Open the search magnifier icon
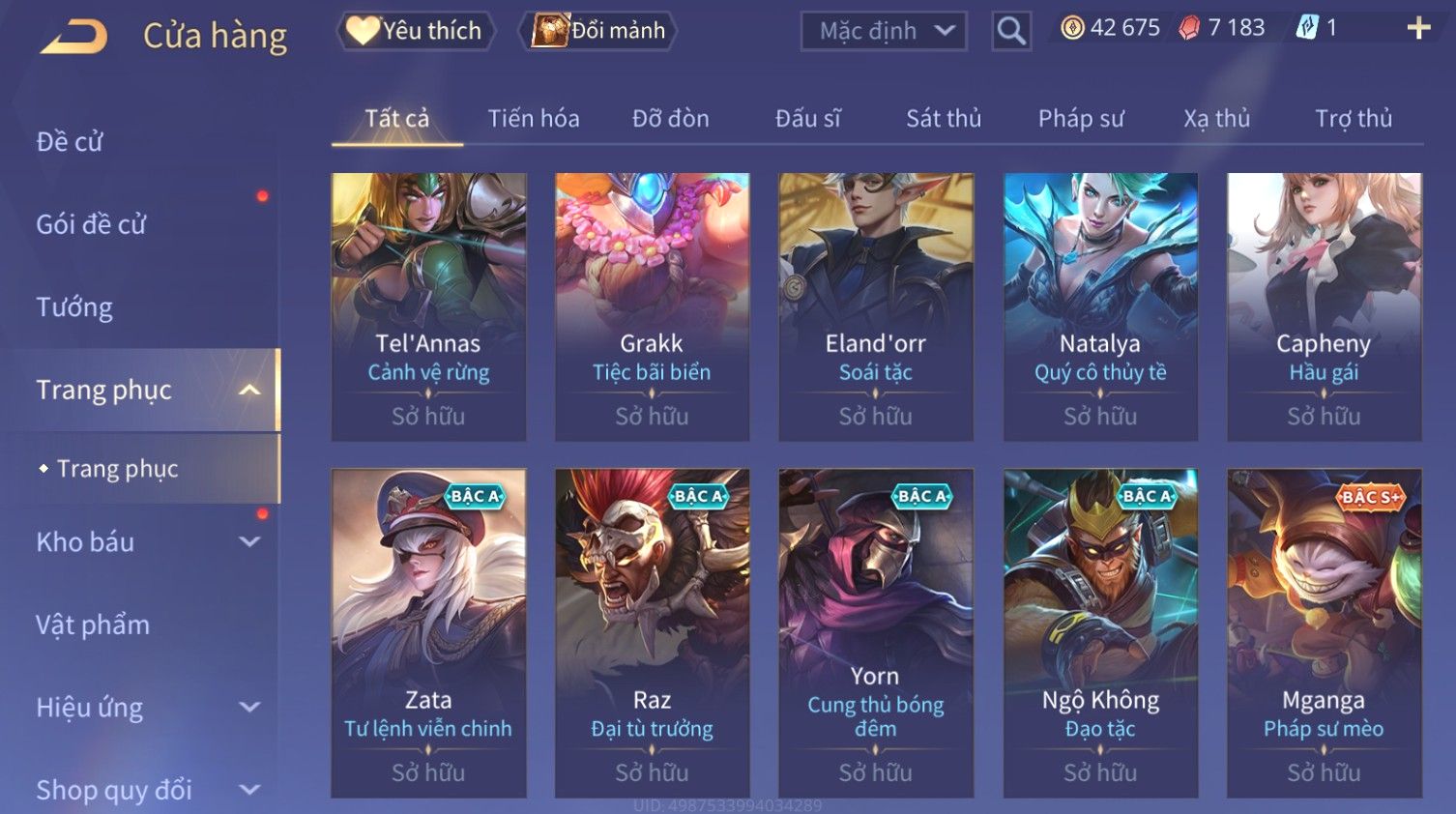This screenshot has height=814, width=1456. 1011,31
